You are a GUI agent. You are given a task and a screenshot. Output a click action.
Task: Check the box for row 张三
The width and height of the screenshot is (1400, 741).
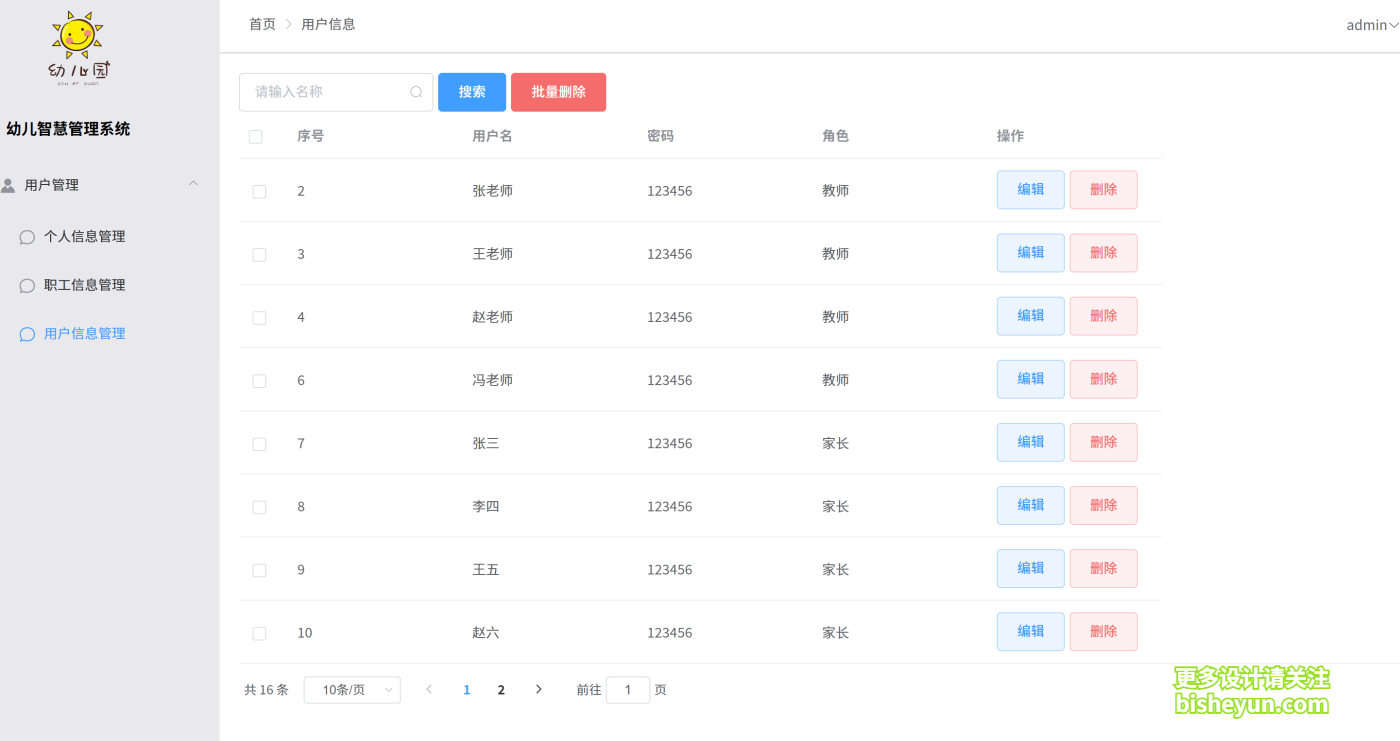pyautogui.click(x=259, y=444)
